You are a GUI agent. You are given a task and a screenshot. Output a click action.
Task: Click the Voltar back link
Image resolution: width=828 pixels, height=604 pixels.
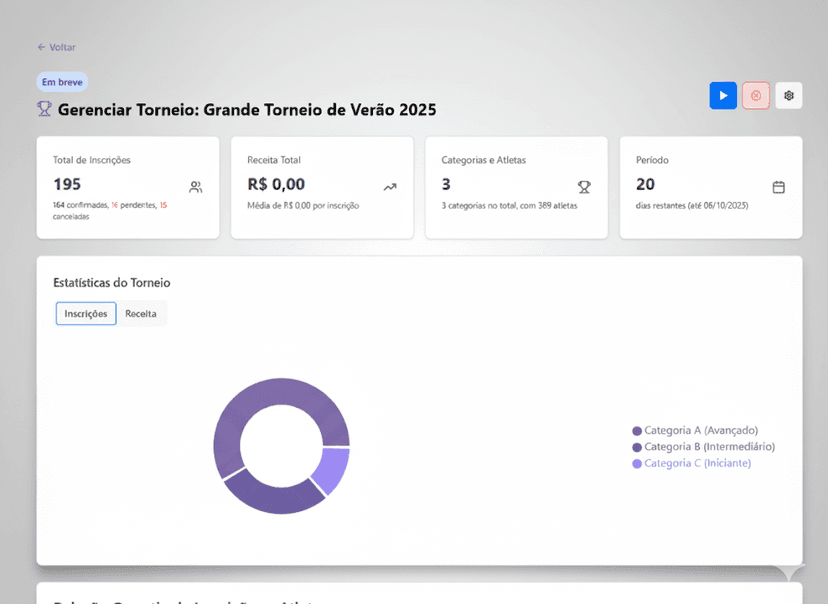56,47
